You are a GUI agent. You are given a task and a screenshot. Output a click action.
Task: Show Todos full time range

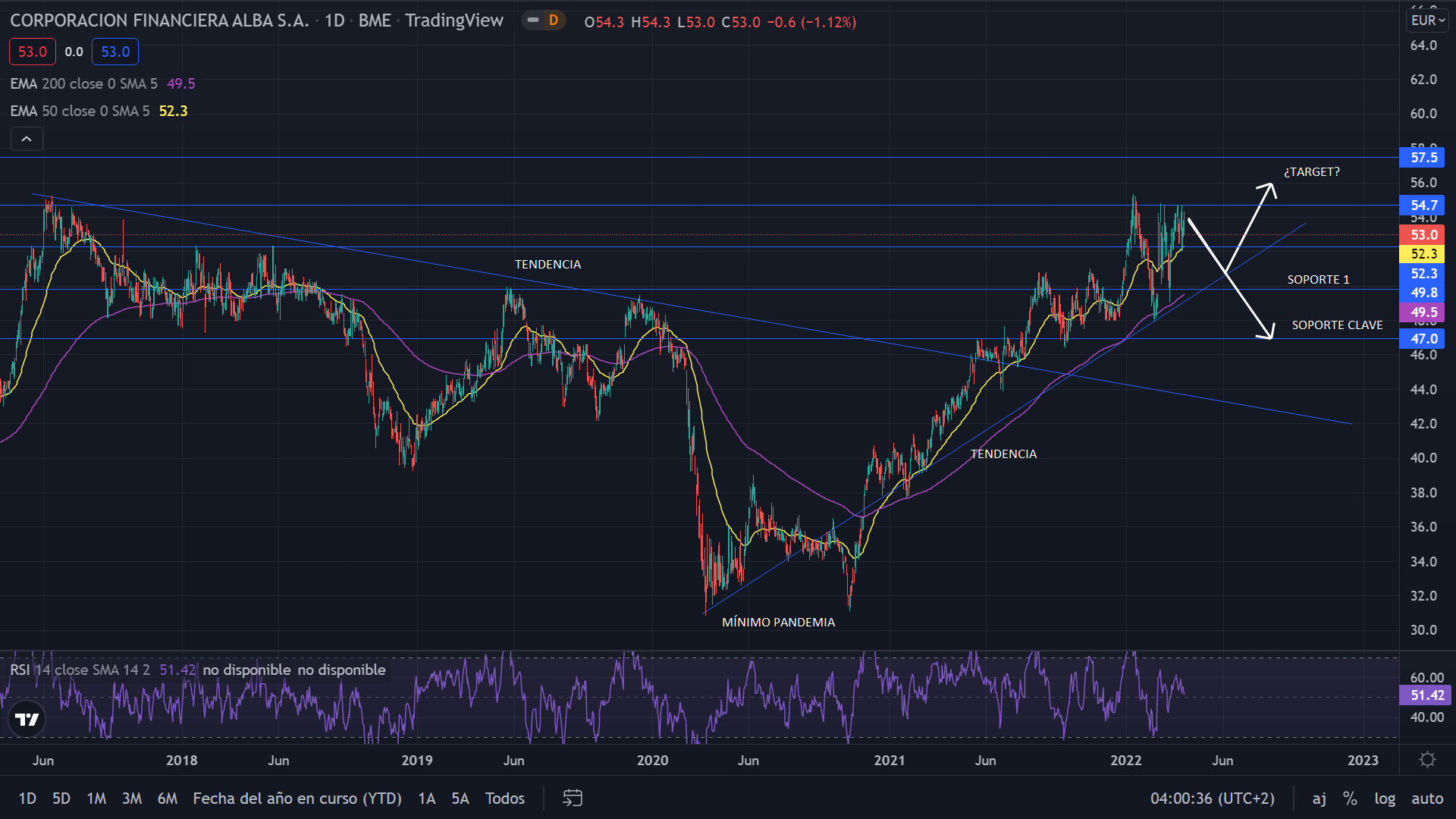(x=505, y=798)
